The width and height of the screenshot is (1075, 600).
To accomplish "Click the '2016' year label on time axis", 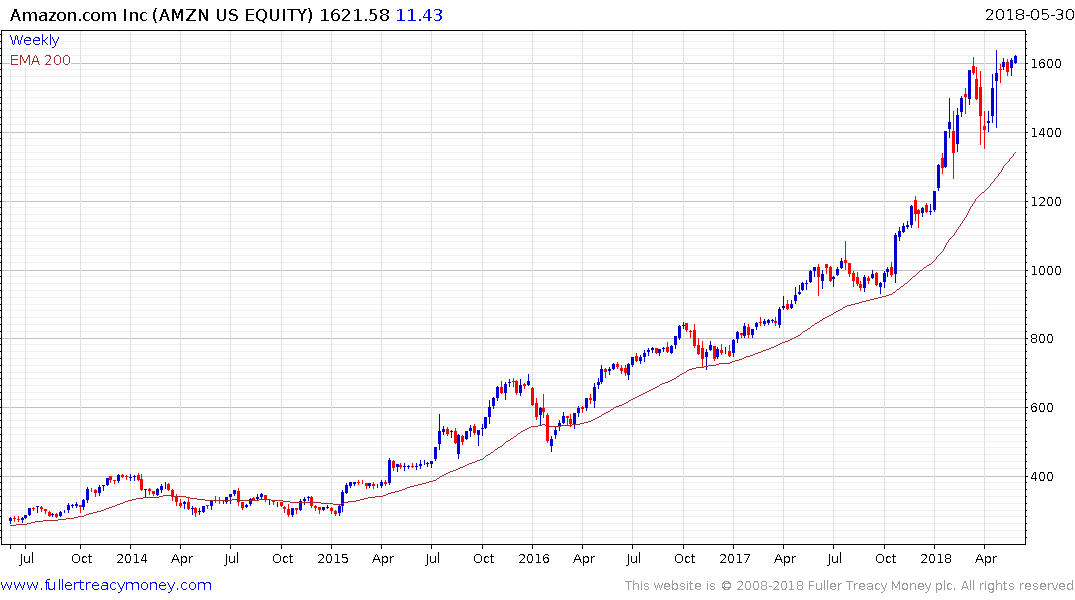I will [534, 559].
